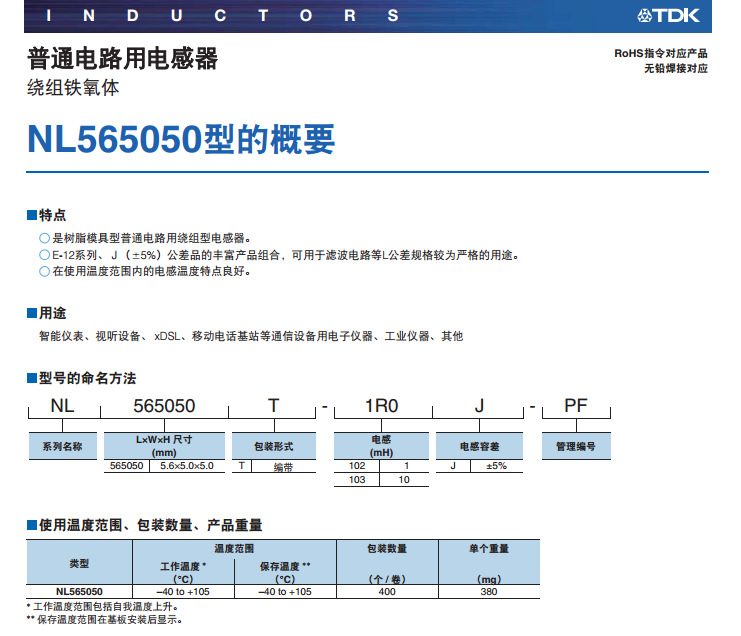Click the blue square bullet beside 用途
Viewport: 741px width, 636px height.
[x=31, y=313]
